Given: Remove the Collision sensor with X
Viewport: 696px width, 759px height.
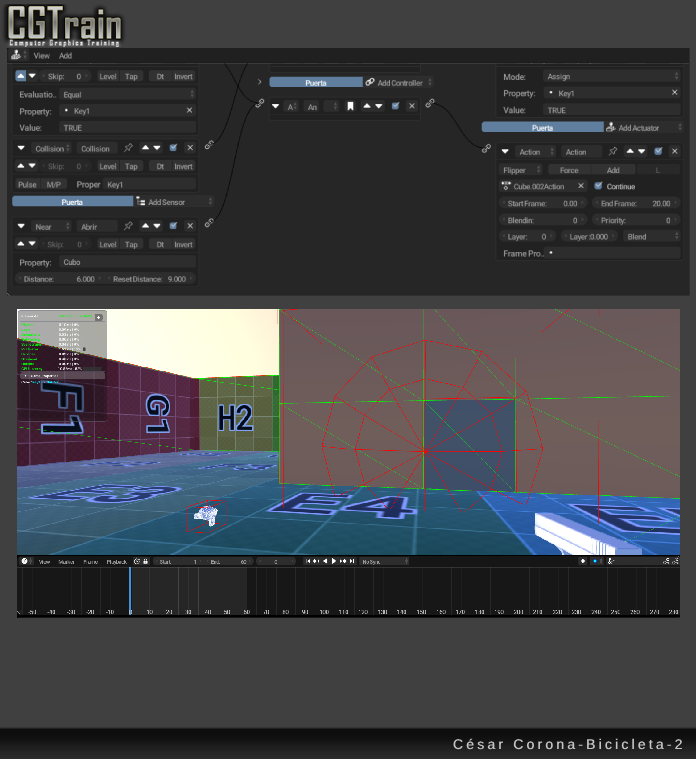Looking at the screenshot, I should coord(190,148).
